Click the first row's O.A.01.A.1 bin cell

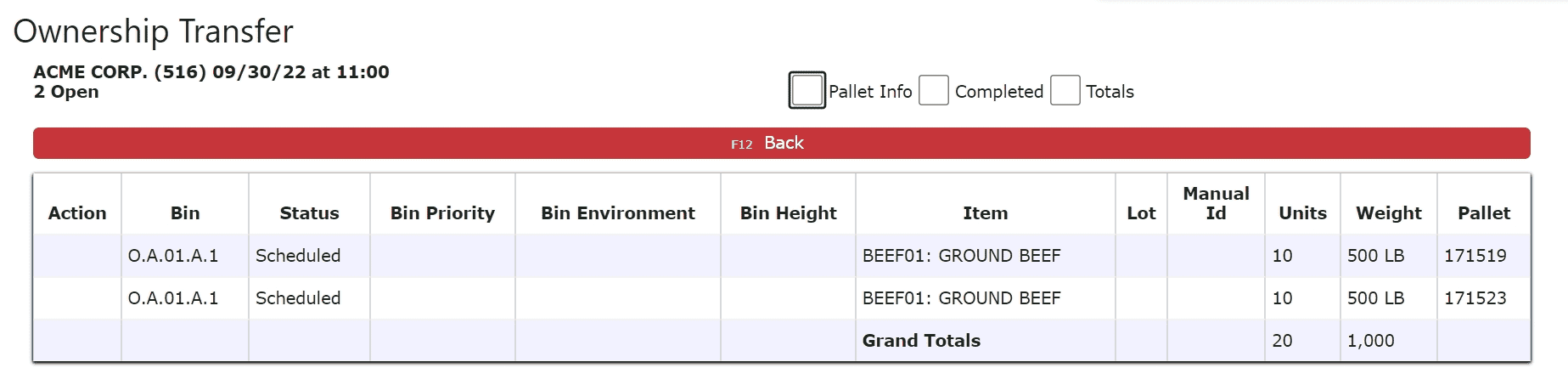(173, 255)
